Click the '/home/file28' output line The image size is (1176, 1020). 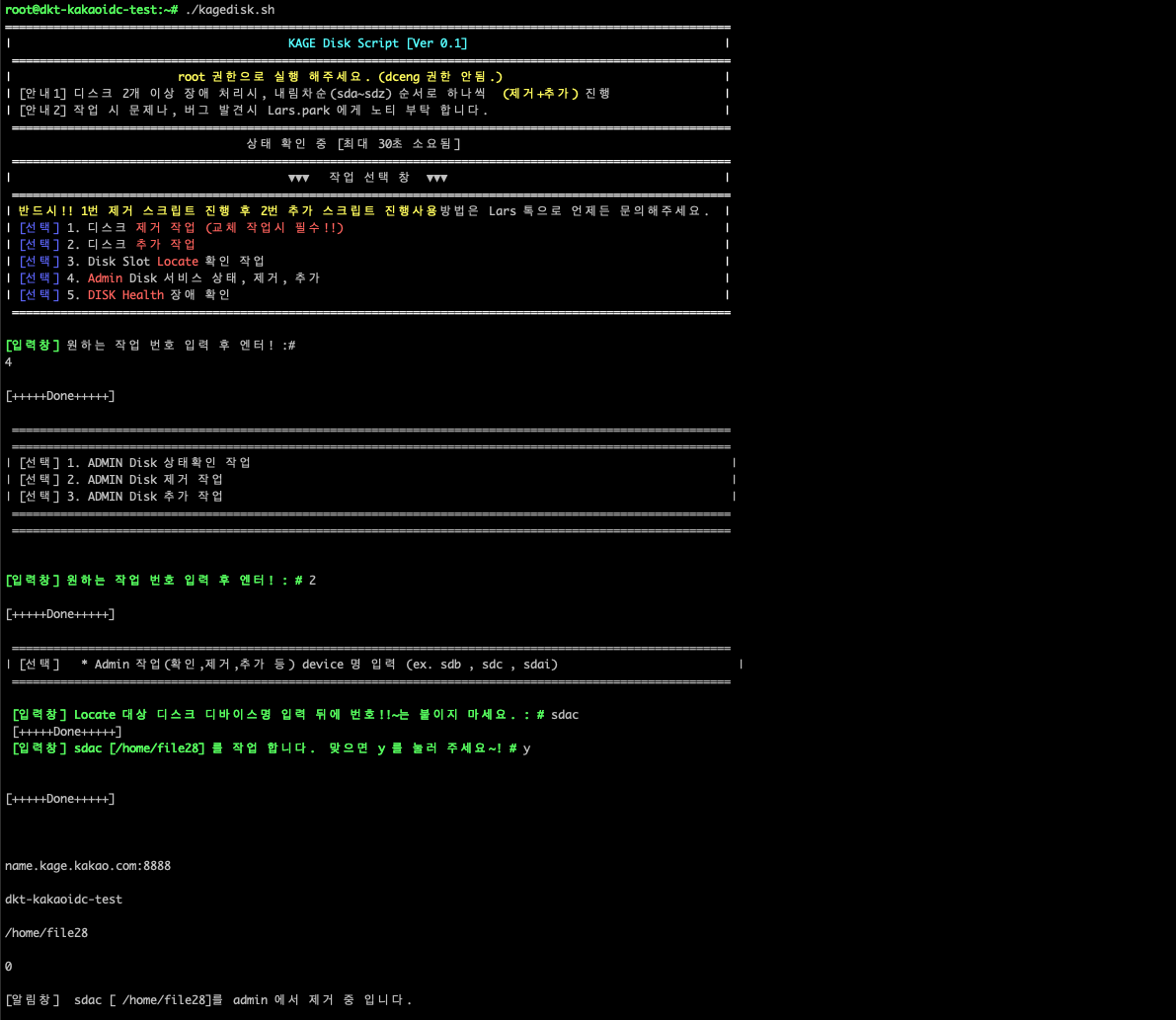46,933
